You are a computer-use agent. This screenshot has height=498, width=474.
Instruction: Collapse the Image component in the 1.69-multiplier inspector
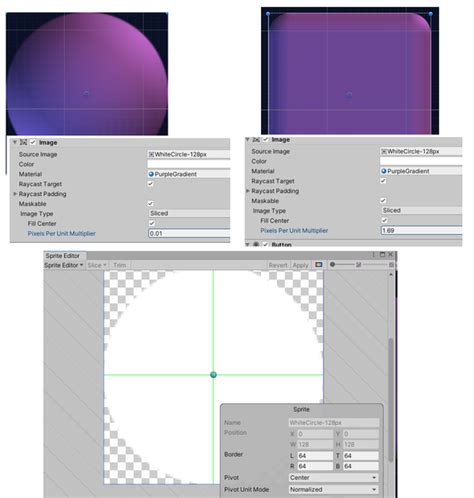247,140
